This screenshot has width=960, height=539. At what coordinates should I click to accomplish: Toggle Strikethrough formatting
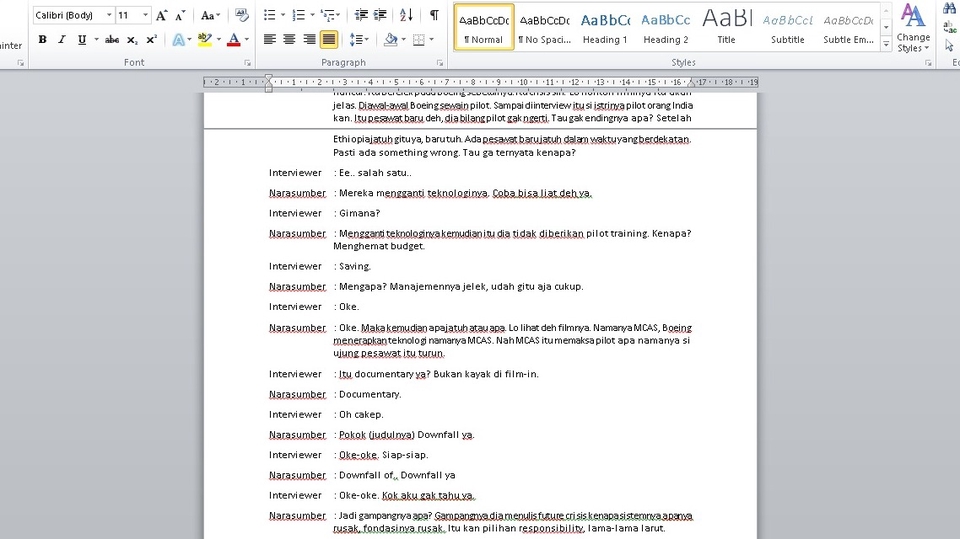coord(112,40)
